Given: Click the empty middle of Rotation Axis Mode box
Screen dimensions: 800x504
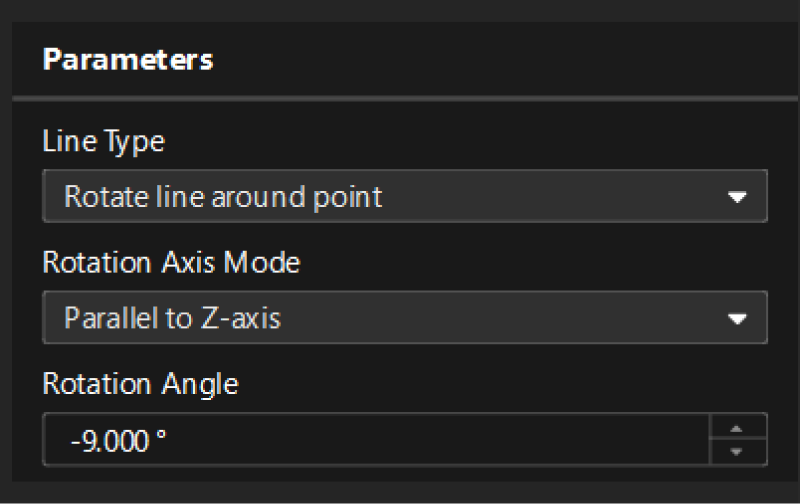Looking at the screenshot, I should point(500,318).
